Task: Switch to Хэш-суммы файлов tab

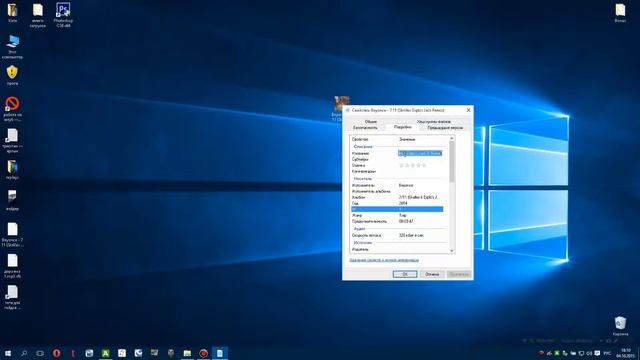Action: 434,122
